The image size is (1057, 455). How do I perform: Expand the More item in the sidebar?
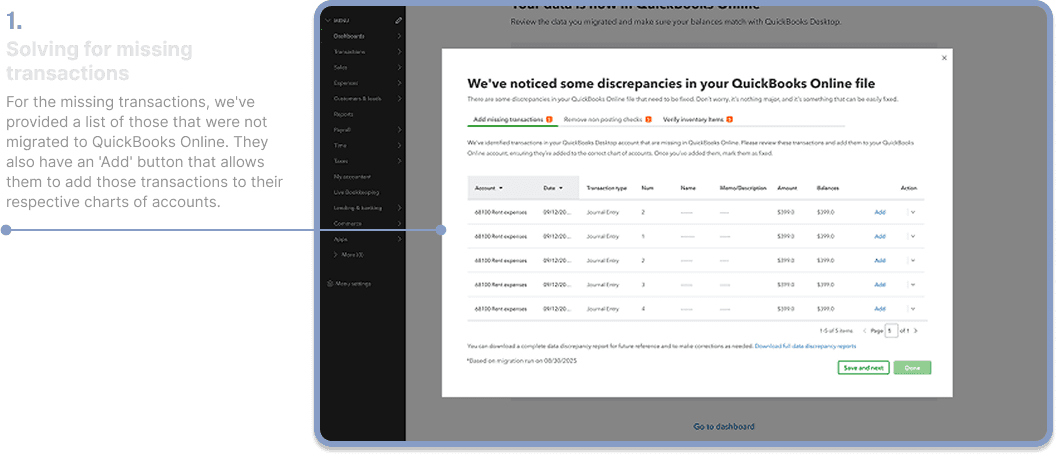(x=349, y=255)
